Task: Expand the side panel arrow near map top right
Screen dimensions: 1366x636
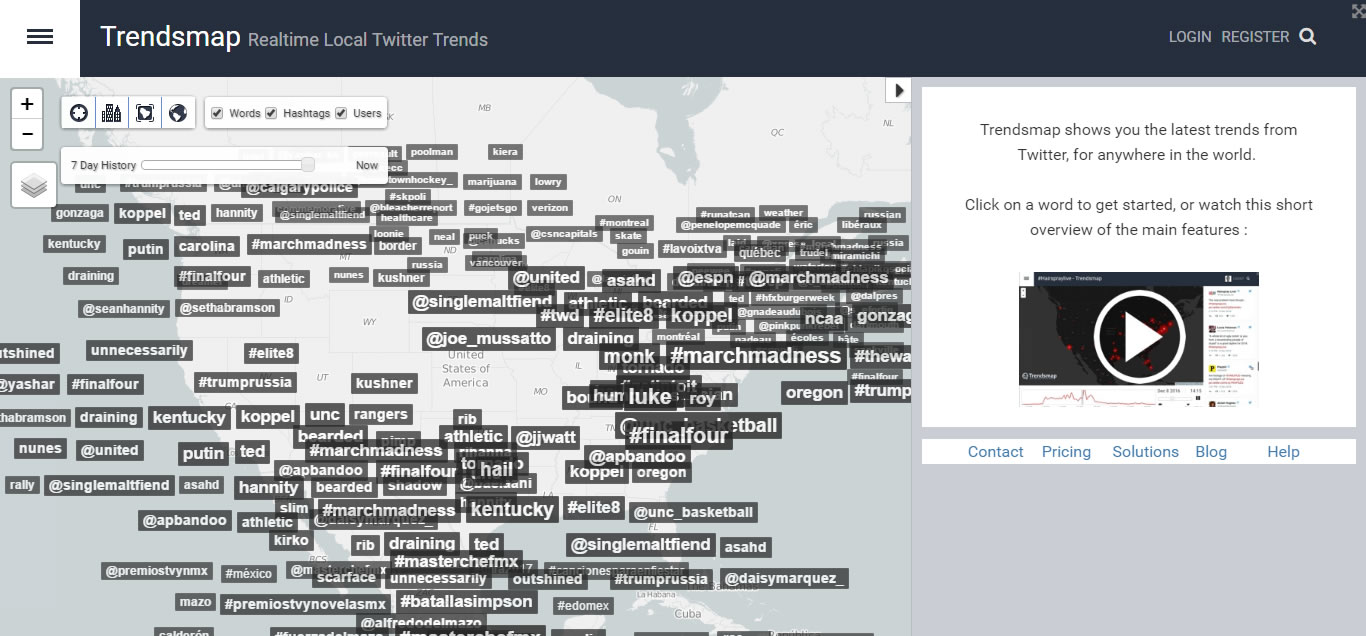Action: [897, 89]
